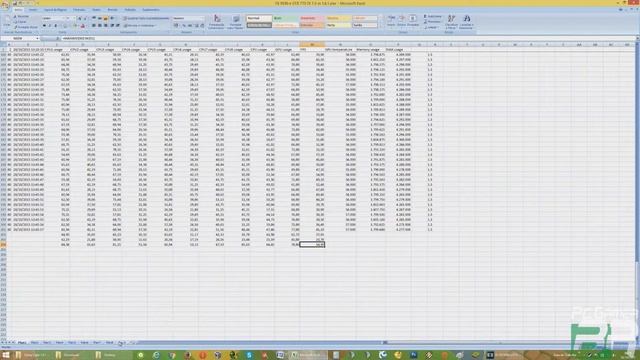Click Merge and Center button
Image resolution: width=640 pixels, height=360 pixels.
140,26
